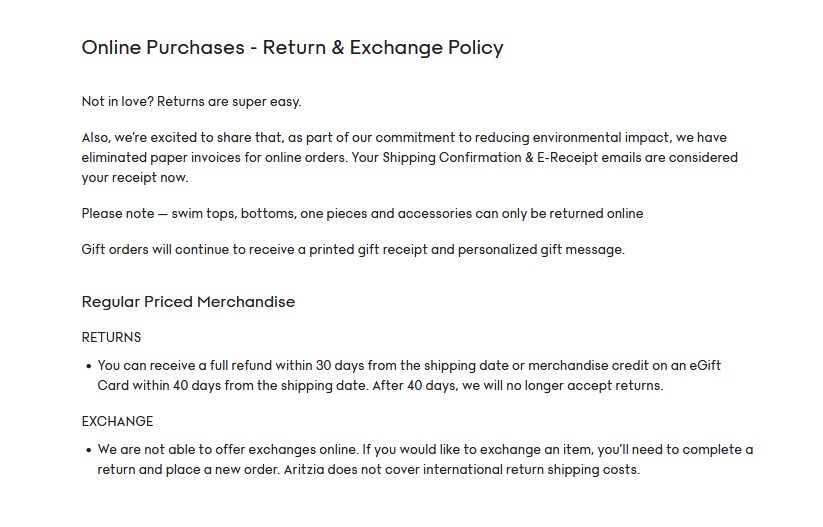
Task: Click 'your receipt now' line ending
Action: coord(135,177)
